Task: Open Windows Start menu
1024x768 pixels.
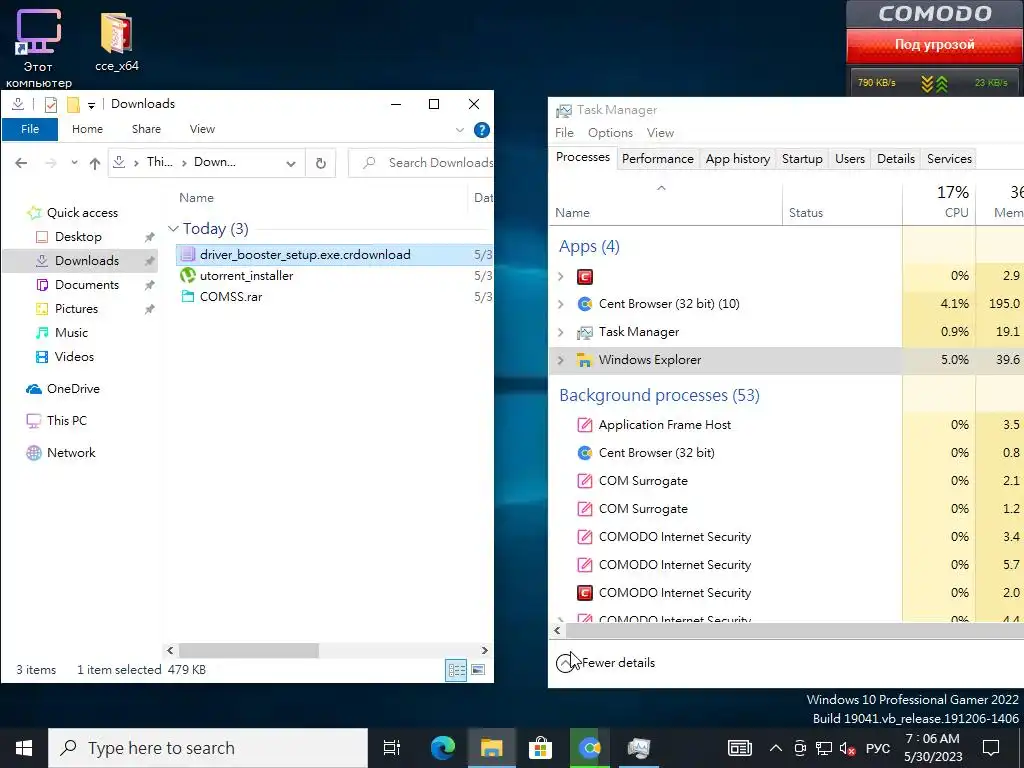Action: (24, 748)
